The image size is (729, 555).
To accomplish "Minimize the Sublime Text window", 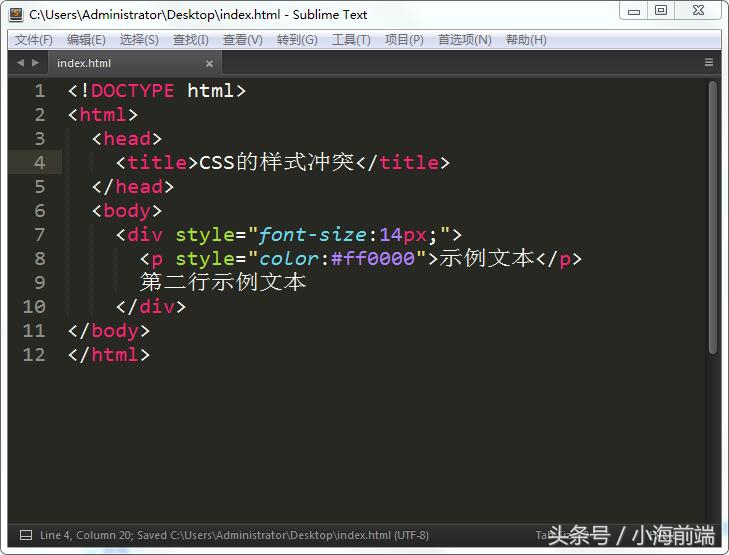I will pyautogui.click(x=634, y=11).
